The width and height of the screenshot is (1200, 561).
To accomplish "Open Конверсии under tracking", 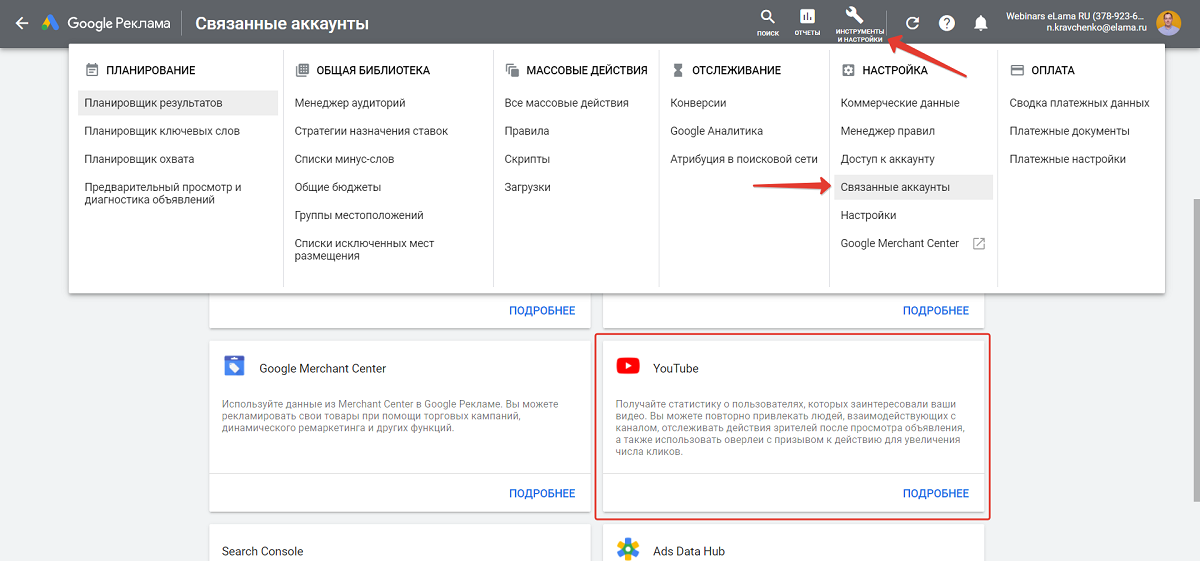I will click(698, 103).
